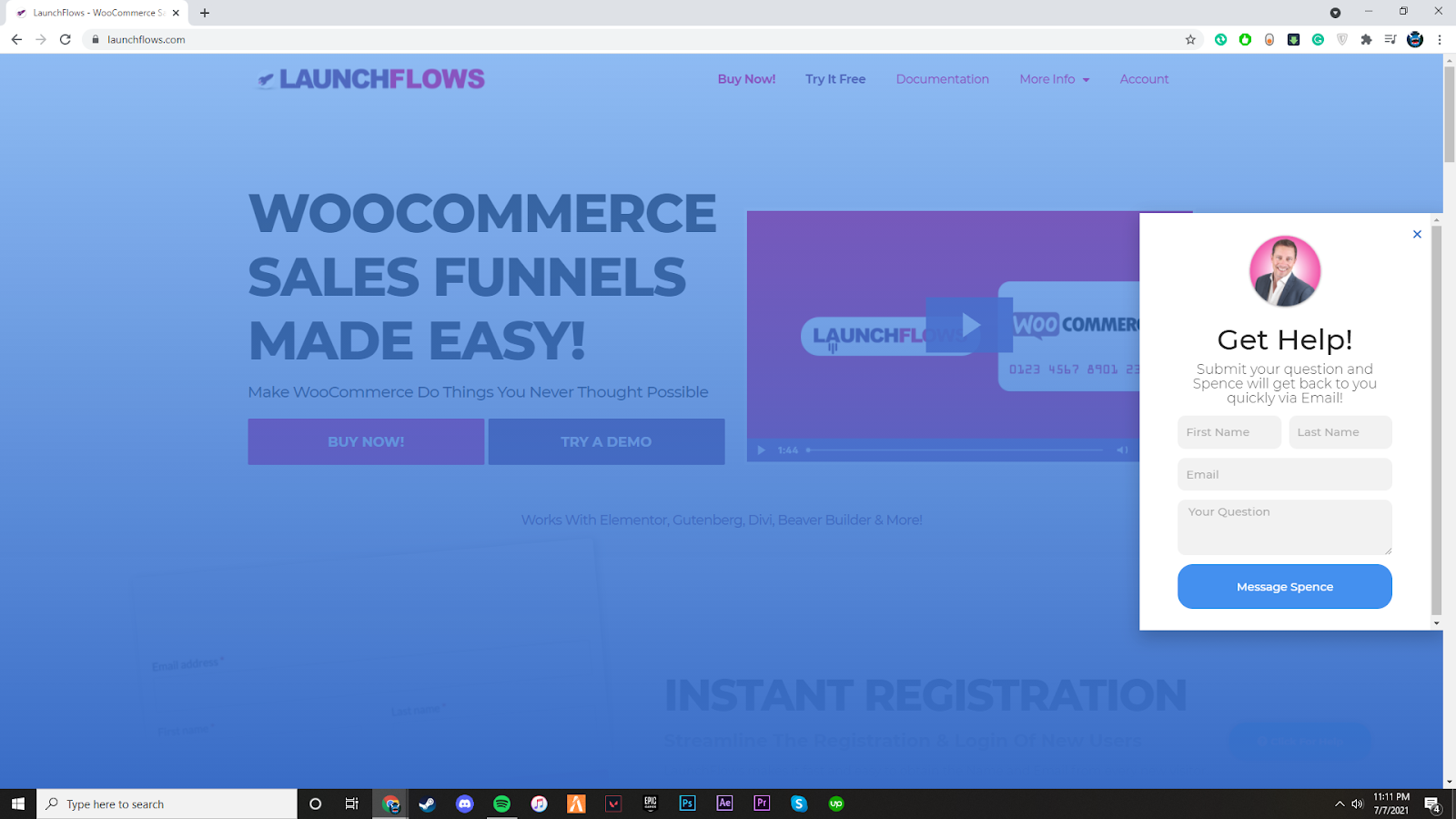
Task: Submit with the Message Spence button
Action: coord(1284,587)
